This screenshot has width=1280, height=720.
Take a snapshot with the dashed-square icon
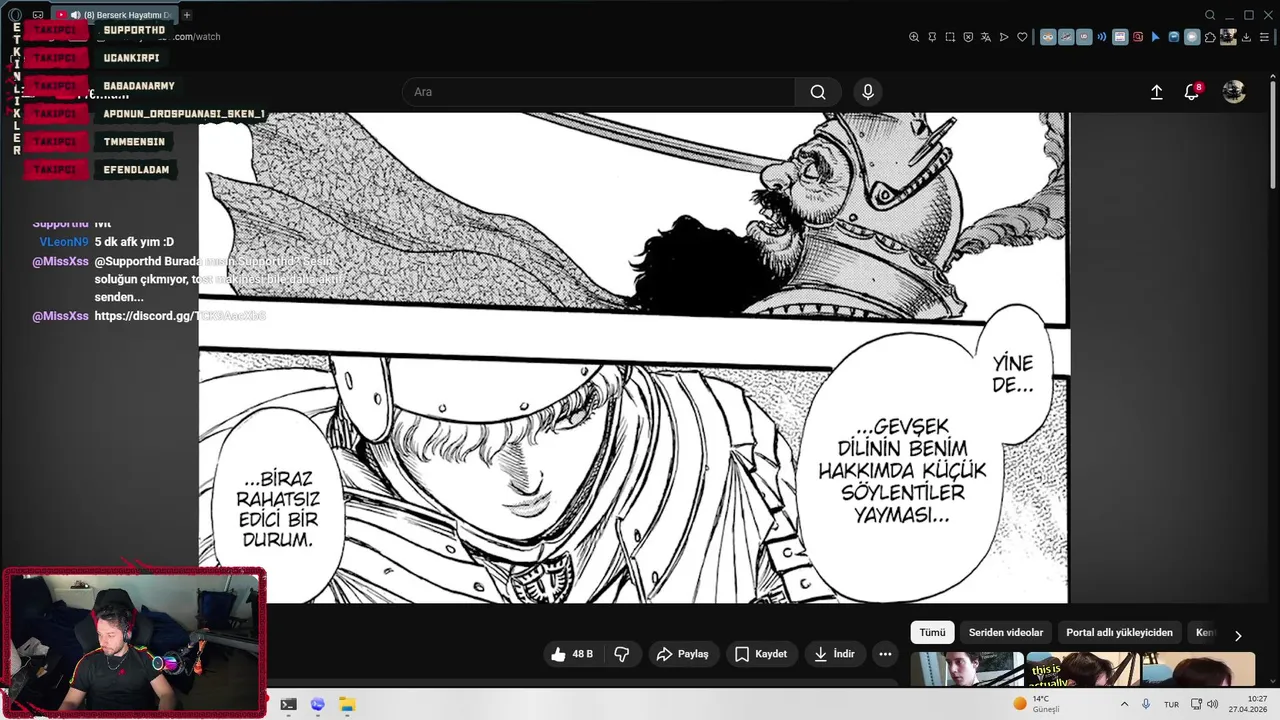(950, 37)
